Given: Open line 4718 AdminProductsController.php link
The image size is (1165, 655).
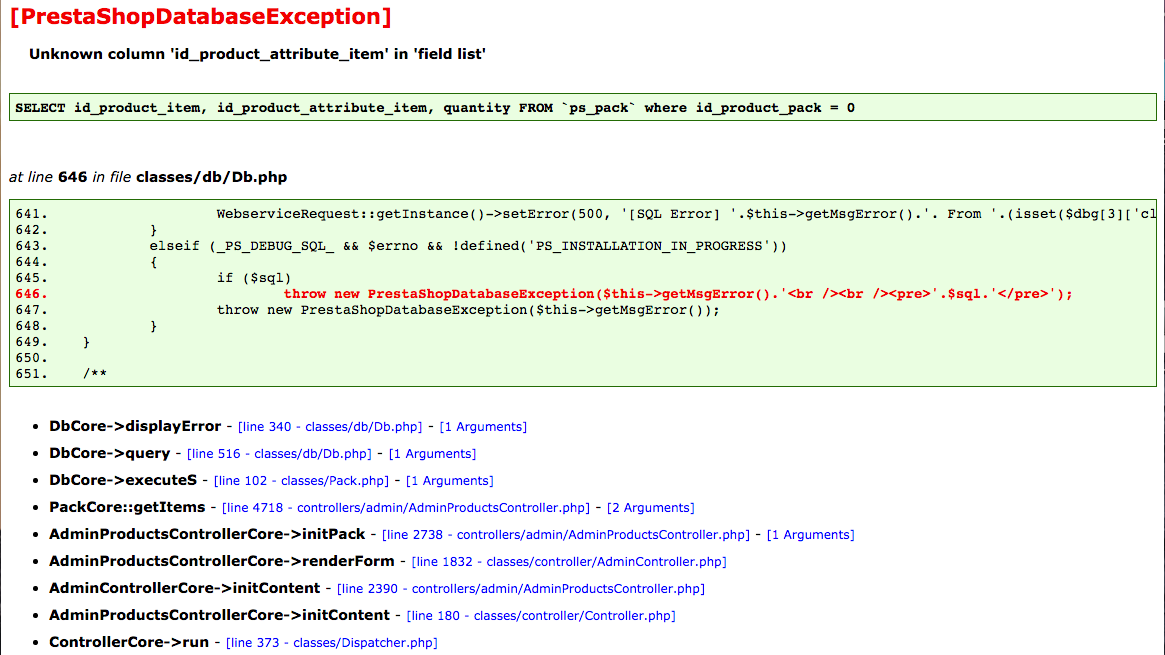Looking at the screenshot, I should pos(406,508).
